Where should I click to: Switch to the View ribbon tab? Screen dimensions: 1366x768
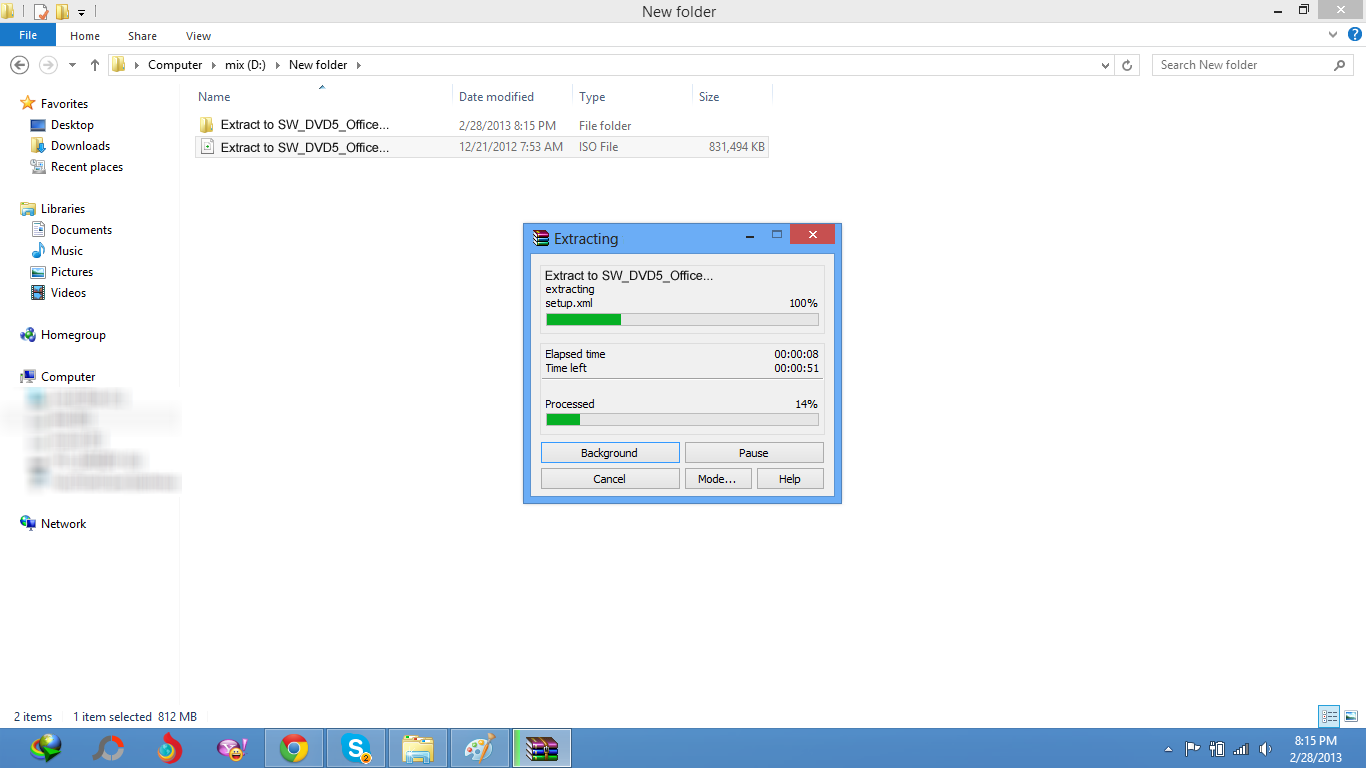[x=198, y=36]
